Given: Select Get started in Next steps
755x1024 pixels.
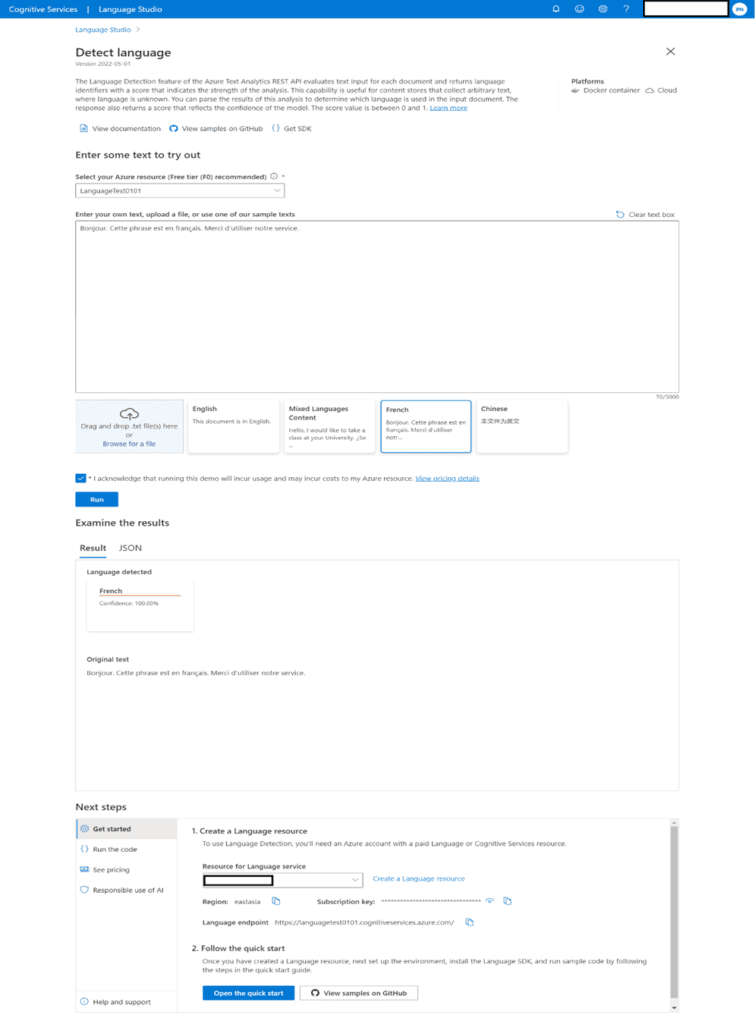Looking at the screenshot, I should (127, 829).
